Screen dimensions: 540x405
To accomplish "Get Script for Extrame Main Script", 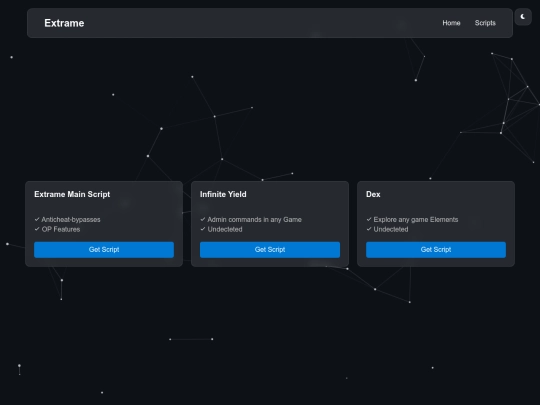I will (x=104, y=250).
